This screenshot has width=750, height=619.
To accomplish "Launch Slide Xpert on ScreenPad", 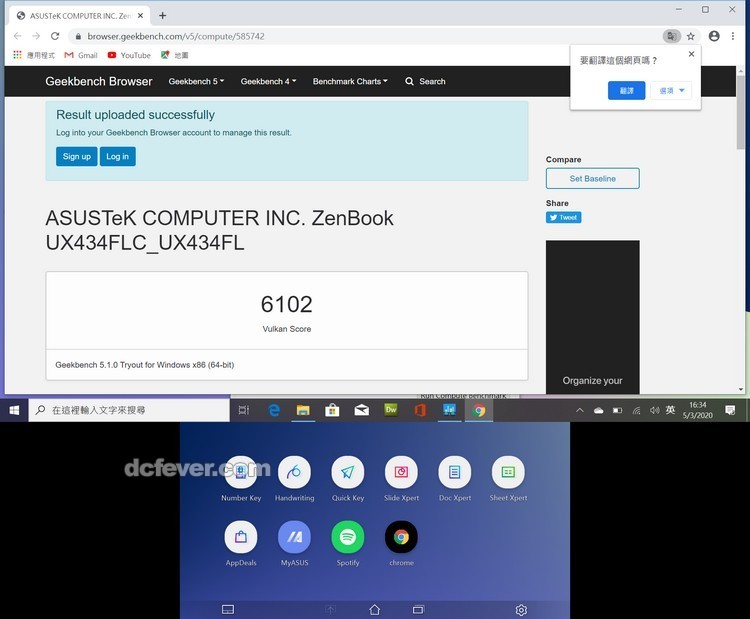I will tap(401, 473).
